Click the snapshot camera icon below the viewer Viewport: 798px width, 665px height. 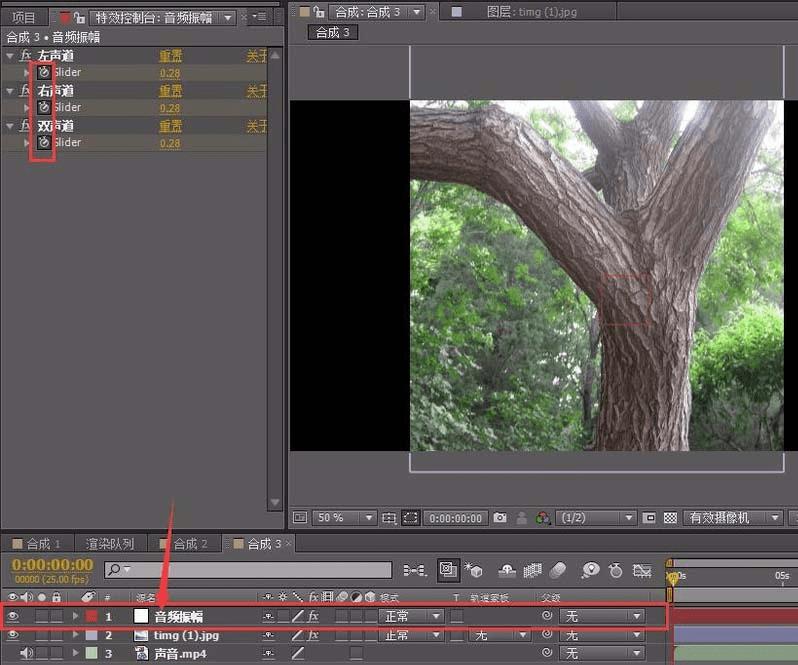[499, 518]
